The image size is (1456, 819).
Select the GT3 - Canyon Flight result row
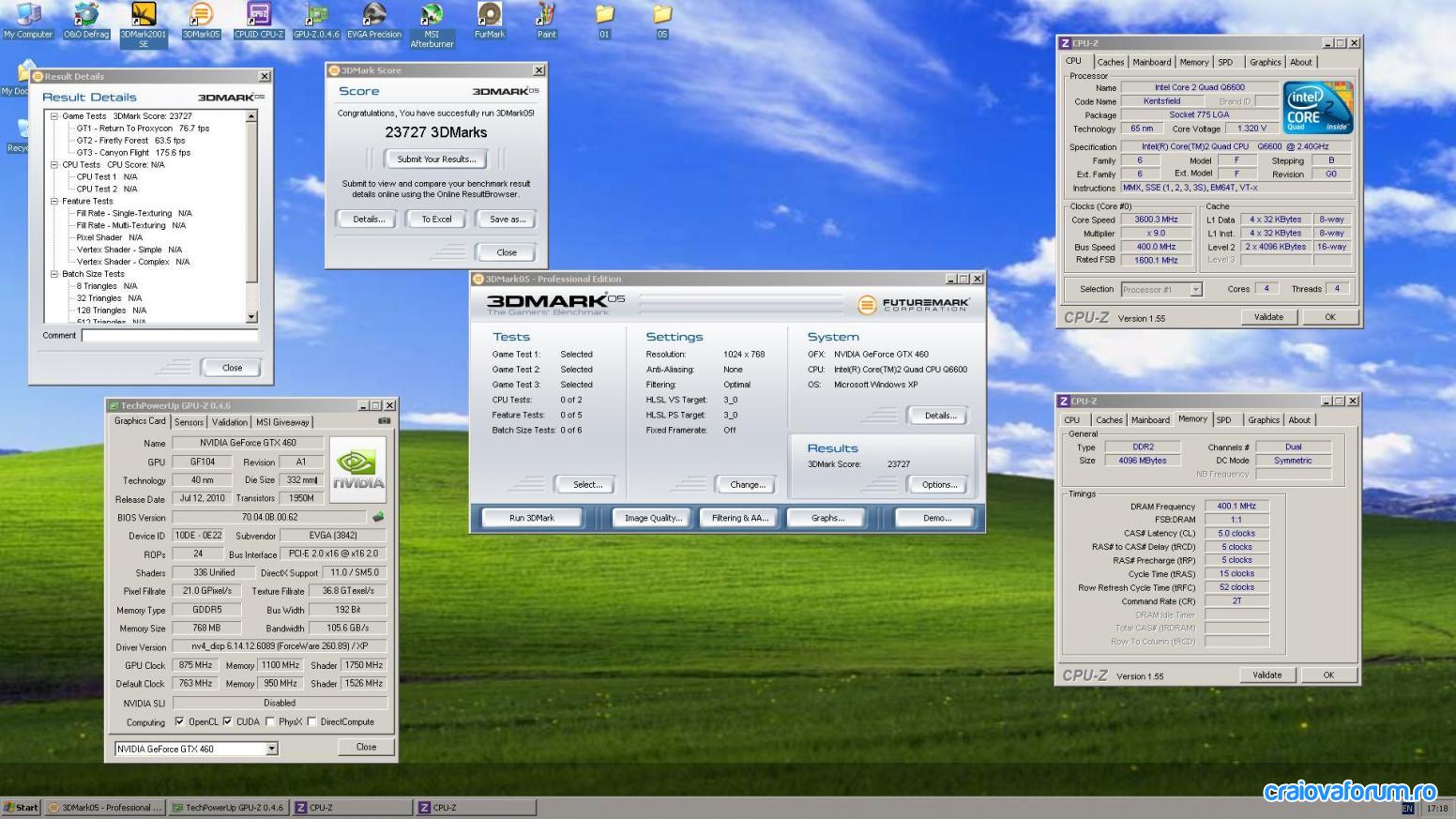tap(133, 152)
